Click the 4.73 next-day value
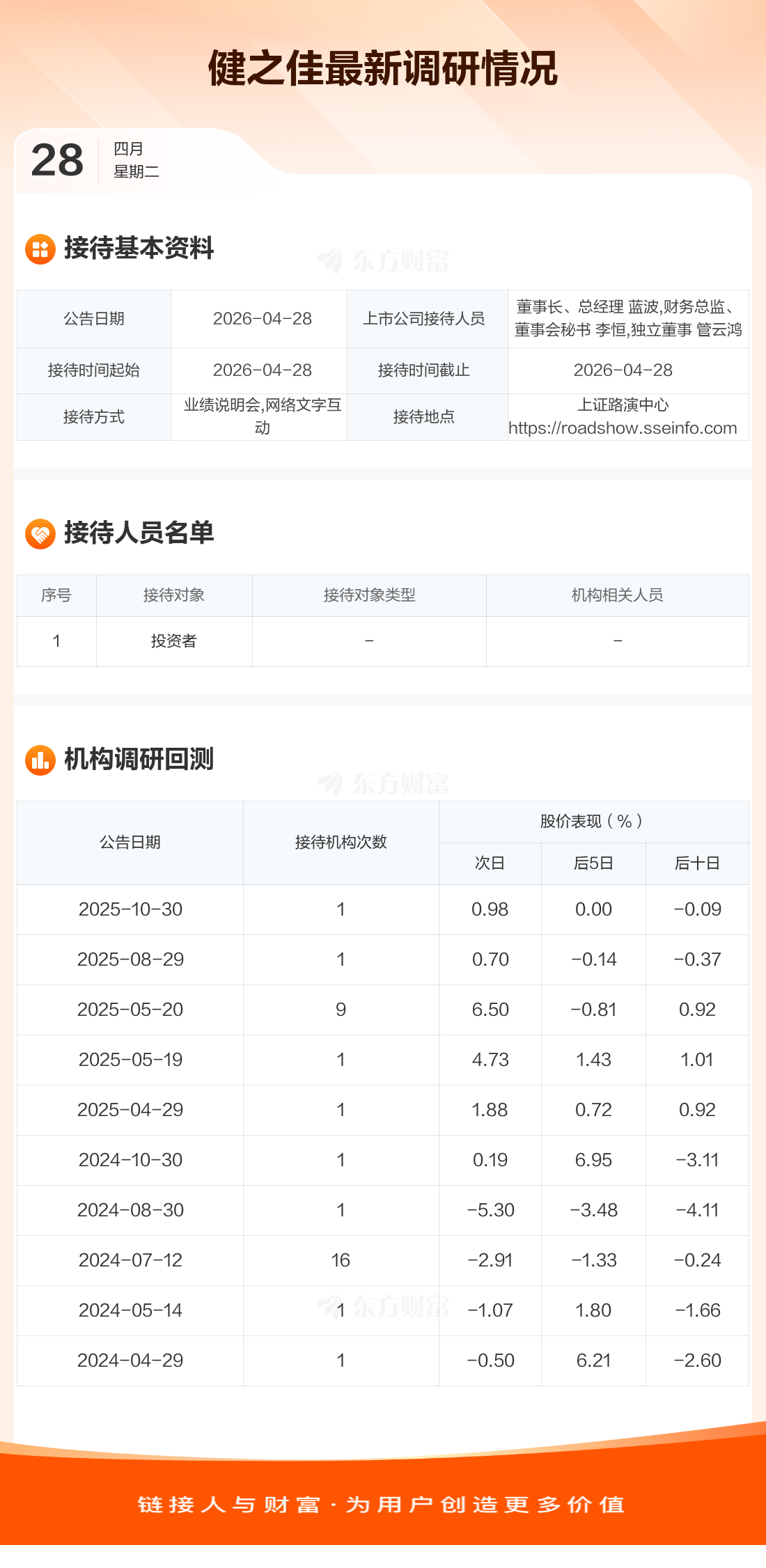766x1568 pixels. point(490,1060)
